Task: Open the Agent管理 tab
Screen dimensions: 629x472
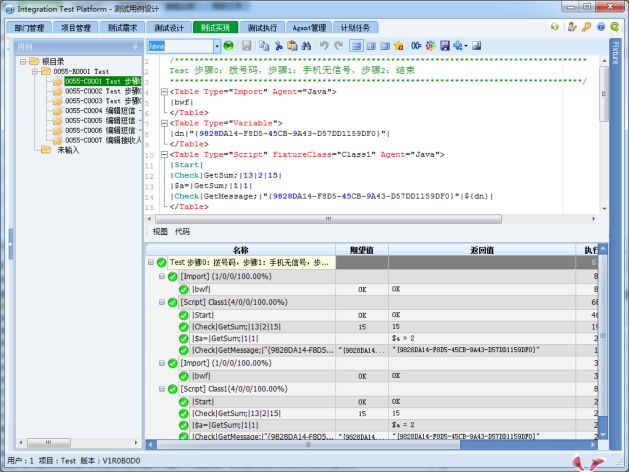Action: (x=310, y=27)
